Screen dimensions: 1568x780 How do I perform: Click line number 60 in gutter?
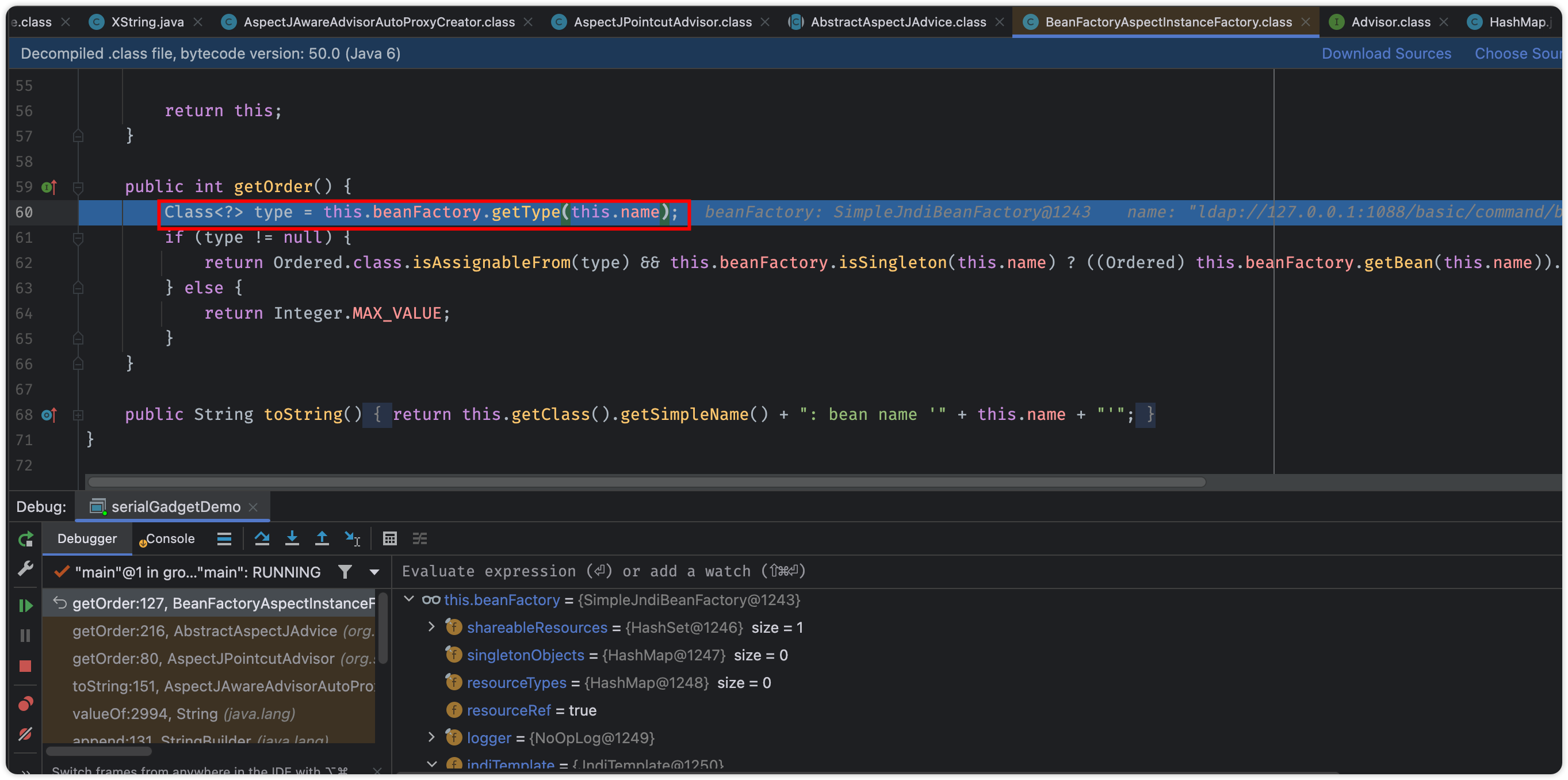pos(24,212)
